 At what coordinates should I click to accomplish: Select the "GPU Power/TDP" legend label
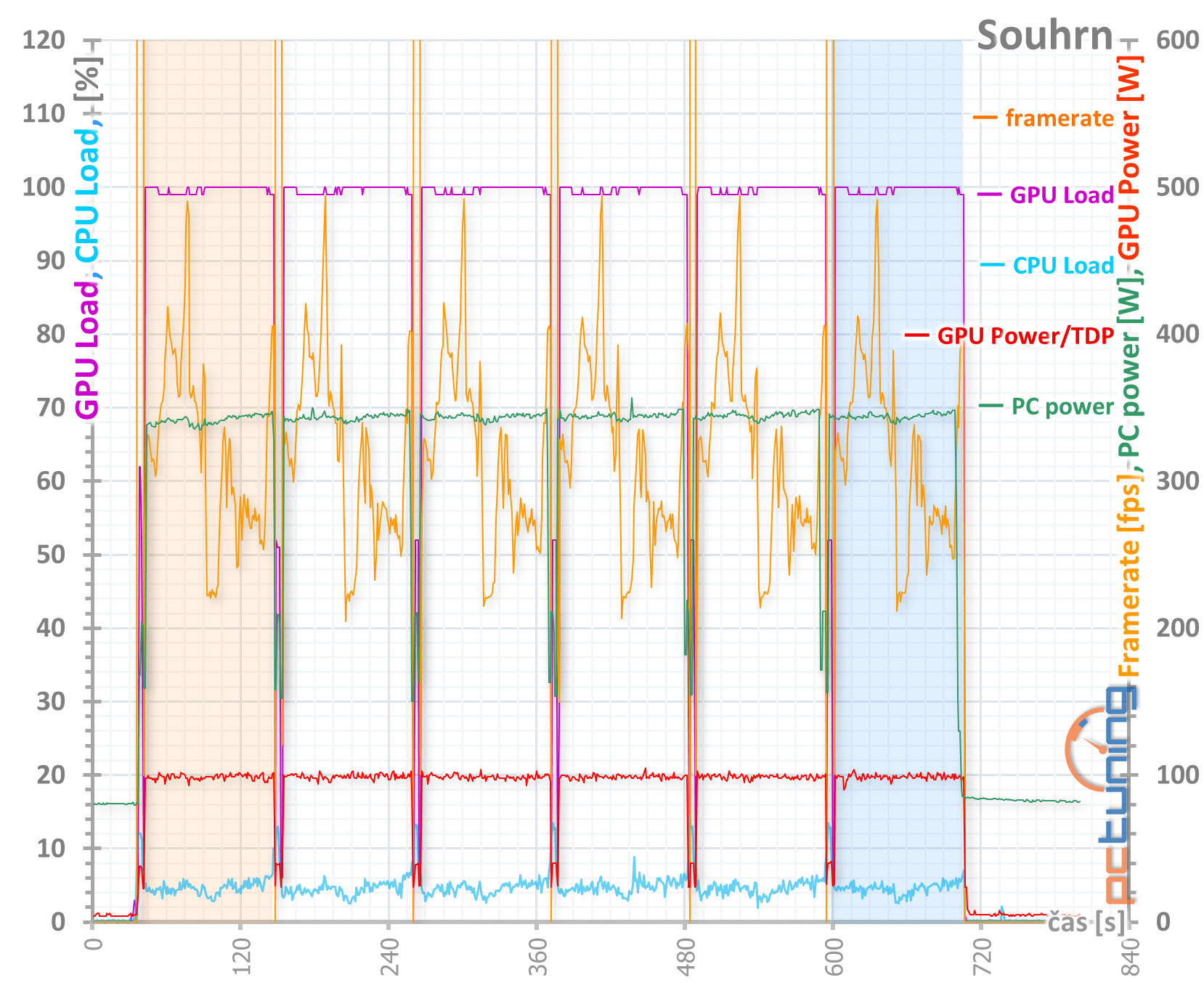click(x=1025, y=335)
